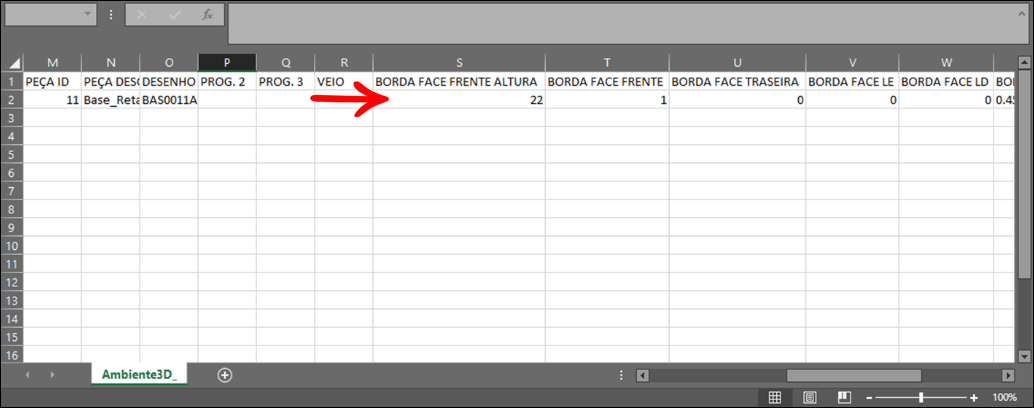Select column V header

point(852,63)
